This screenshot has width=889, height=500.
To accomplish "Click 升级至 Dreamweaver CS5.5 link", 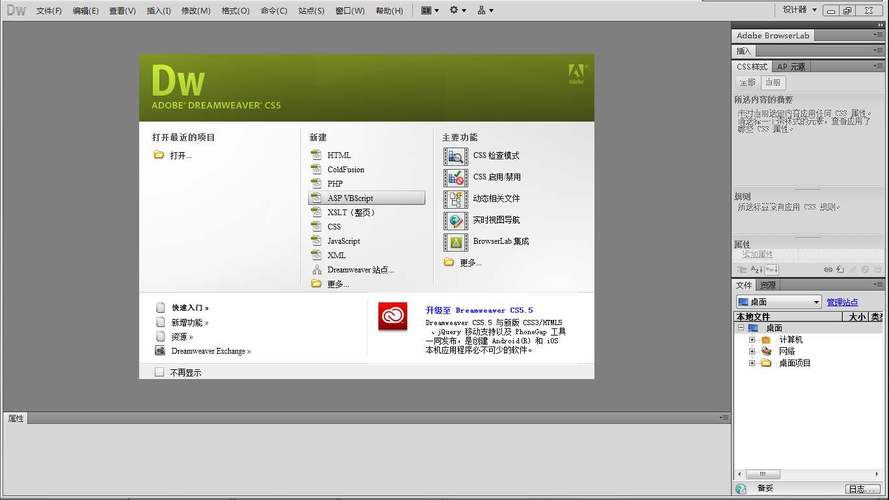I will (479, 310).
